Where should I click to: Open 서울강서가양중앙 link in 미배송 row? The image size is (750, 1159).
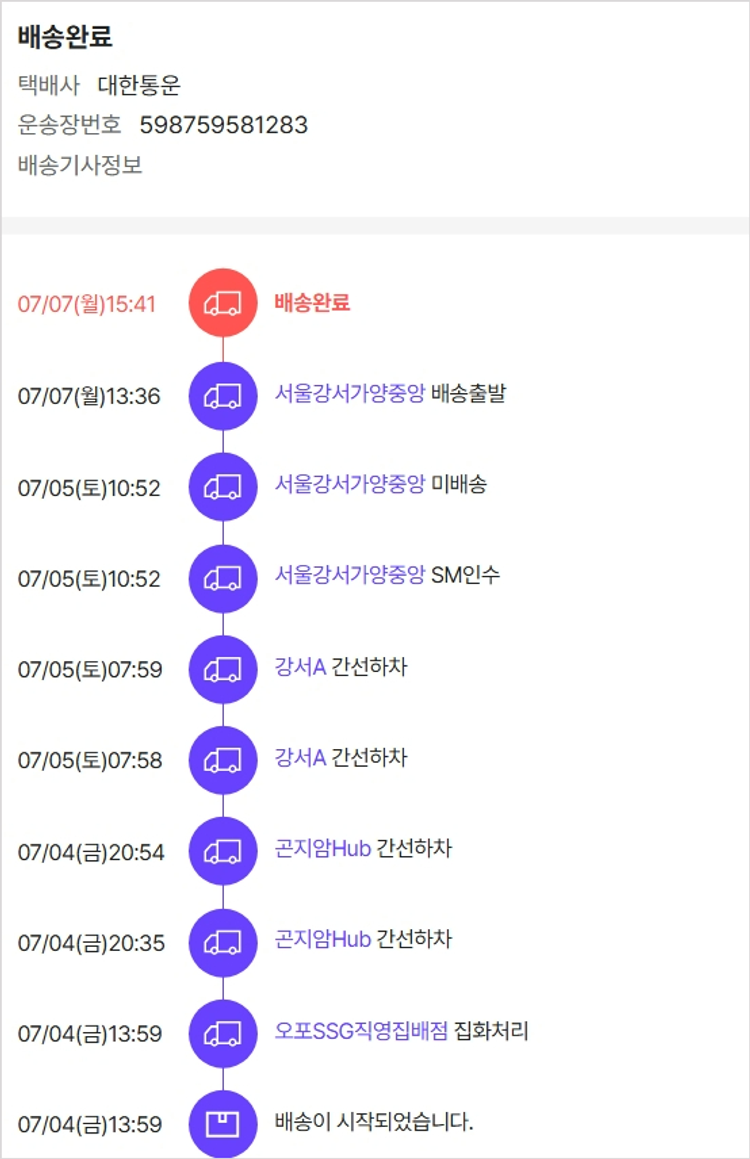[350, 485]
